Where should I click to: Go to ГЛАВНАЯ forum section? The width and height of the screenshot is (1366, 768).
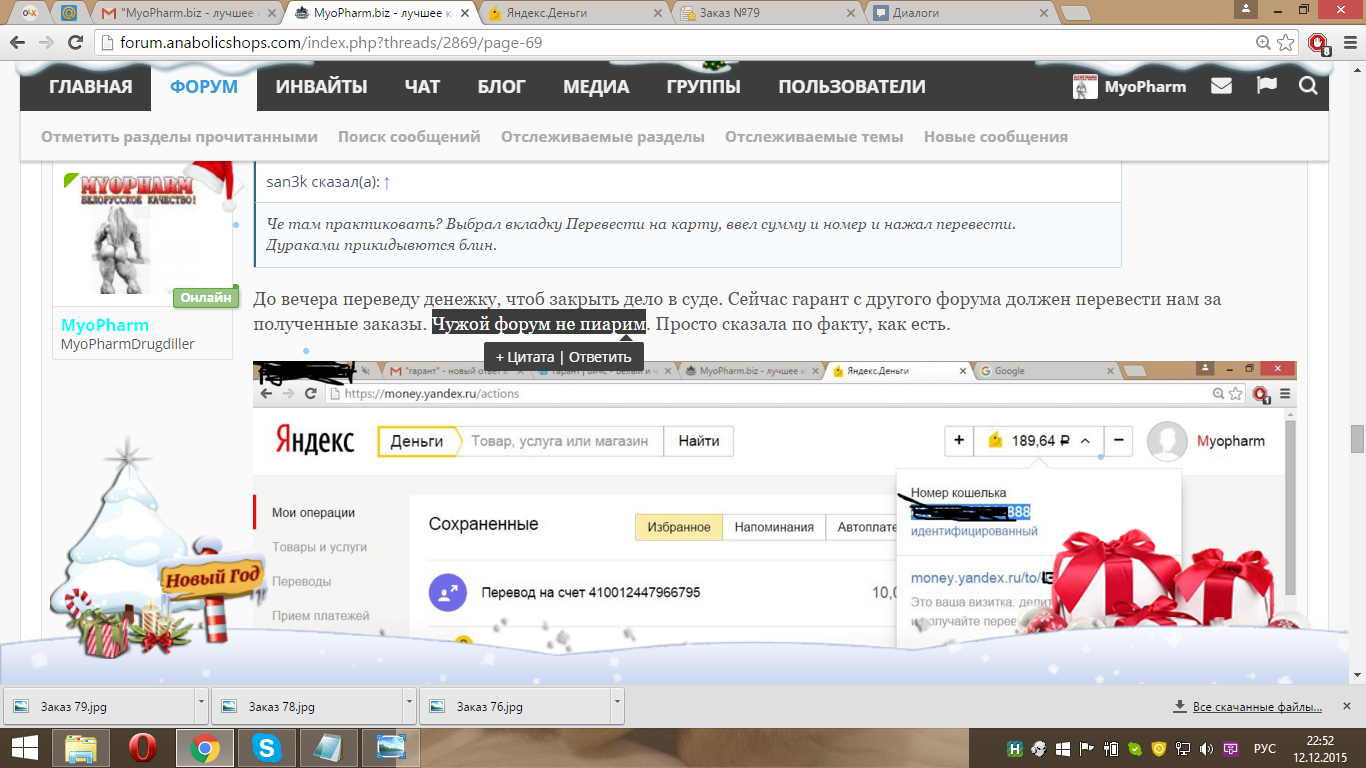click(91, 87)
